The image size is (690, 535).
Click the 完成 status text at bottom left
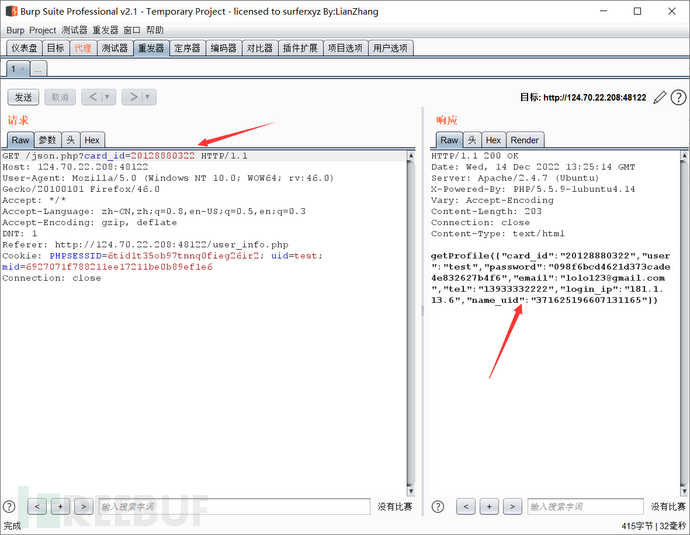pyautogui.click(x=12, y=526)
